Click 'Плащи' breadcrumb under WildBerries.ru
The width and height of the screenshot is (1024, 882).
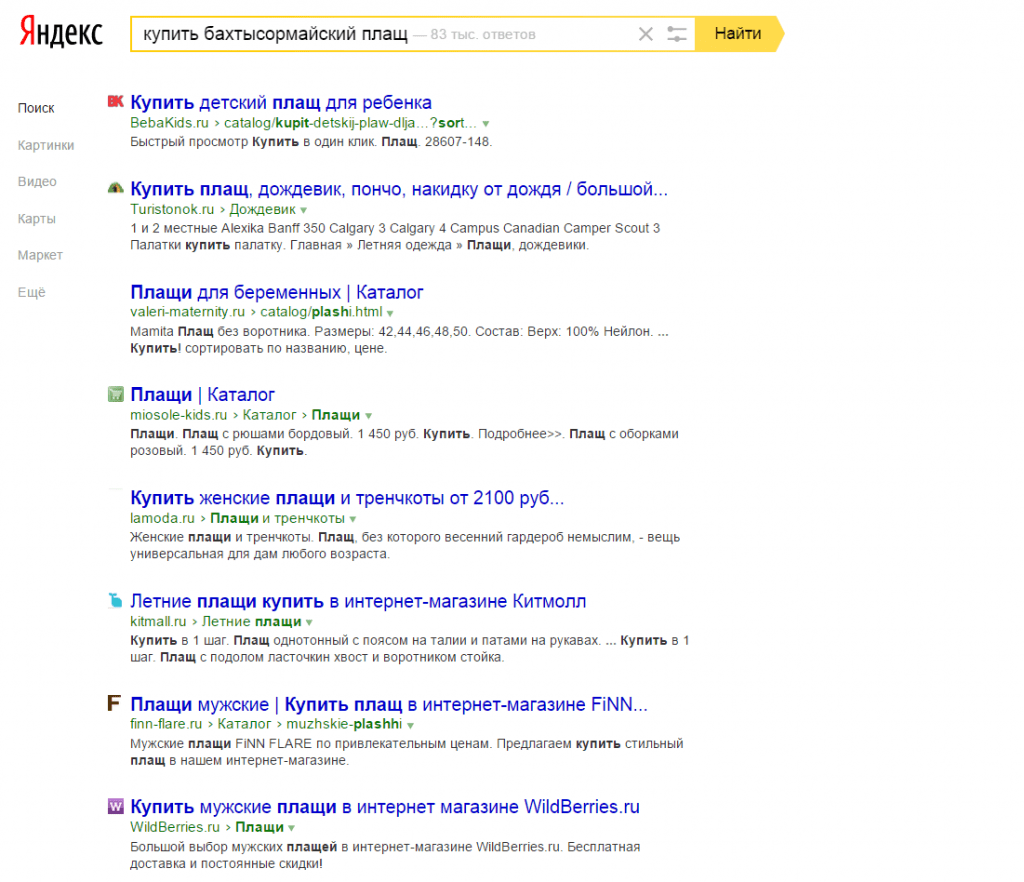(x=259, y=827)
